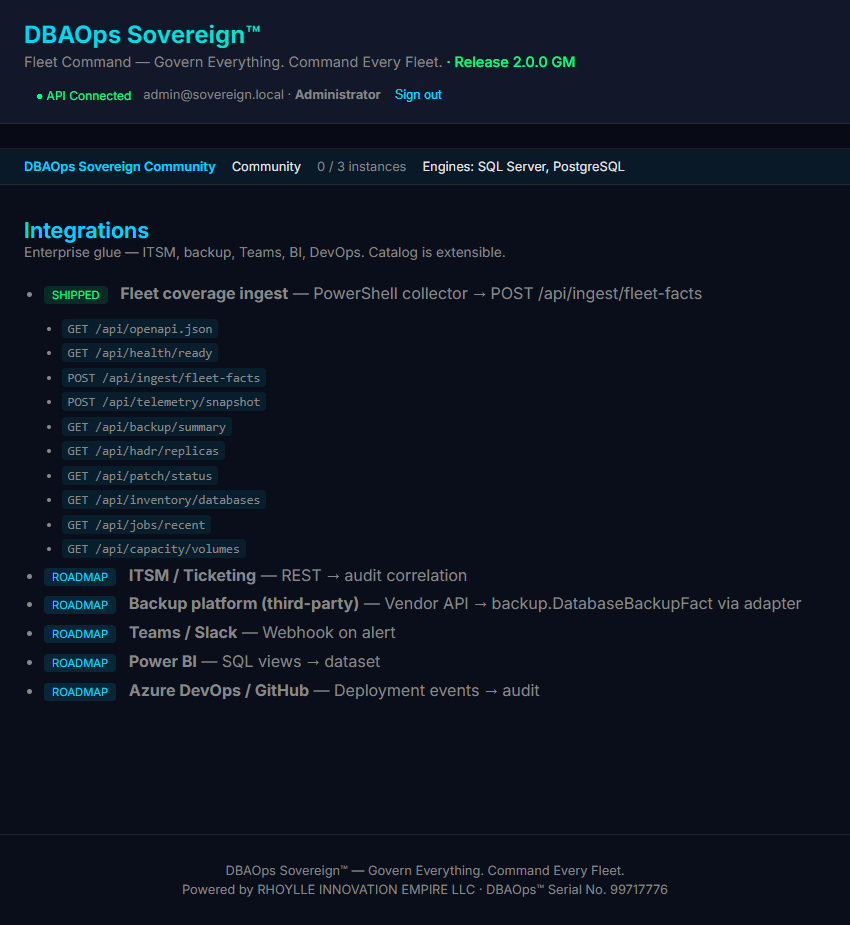This screenshot has width=850, height=925.
Task: Select the Release 2.0.0 GM label
Action: point(514,62)
